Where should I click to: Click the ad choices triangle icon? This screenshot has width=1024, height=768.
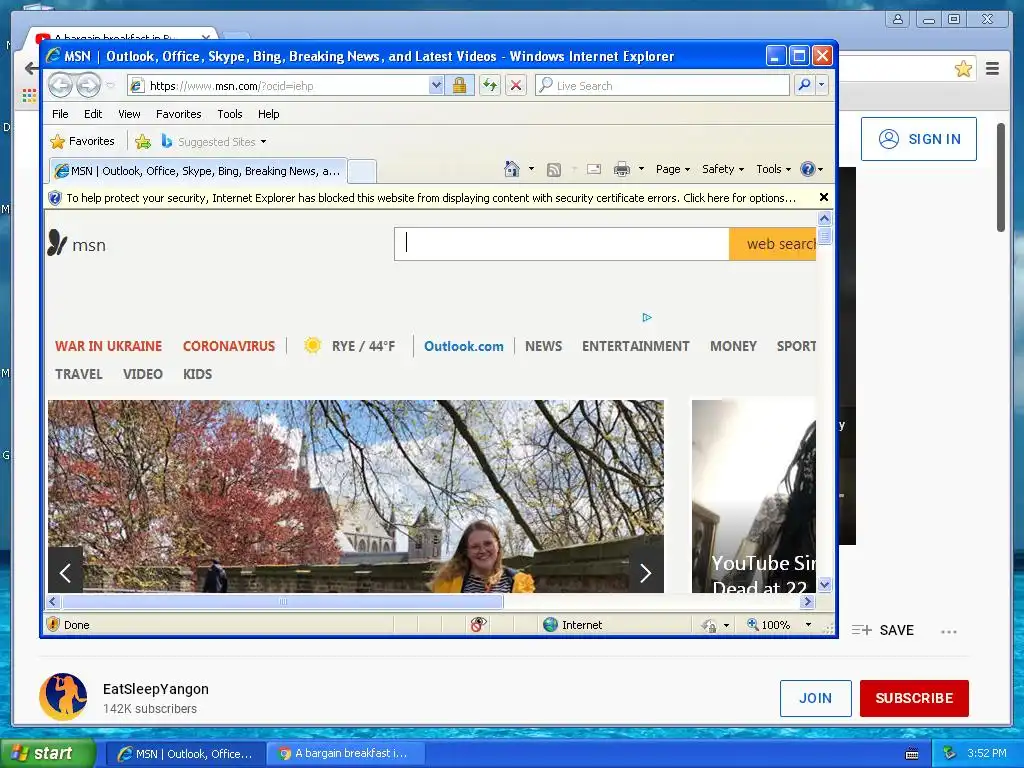647,317
